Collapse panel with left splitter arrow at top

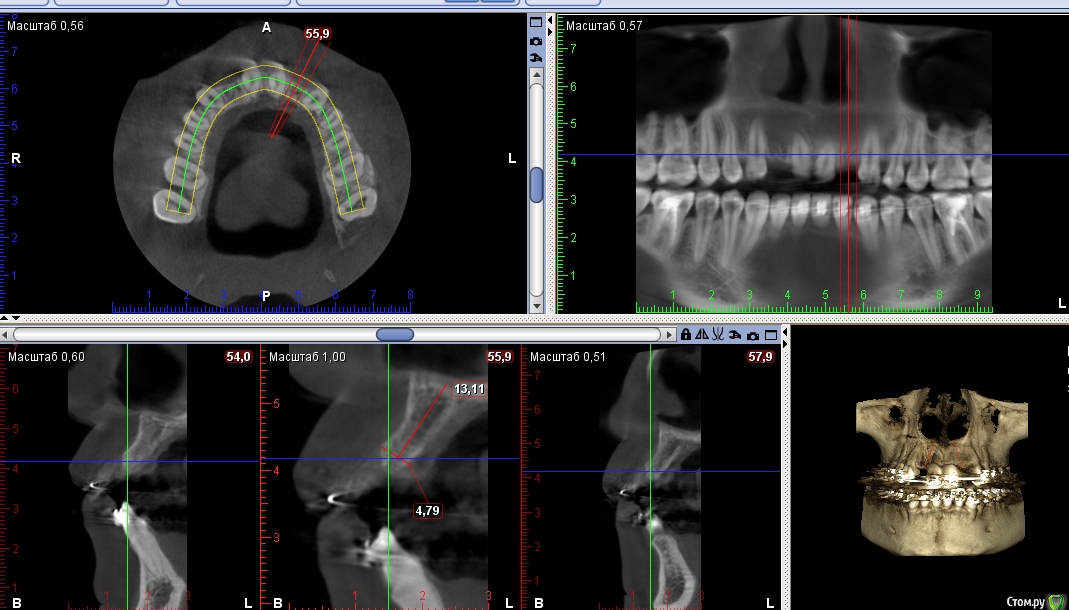tap(551, 19)
